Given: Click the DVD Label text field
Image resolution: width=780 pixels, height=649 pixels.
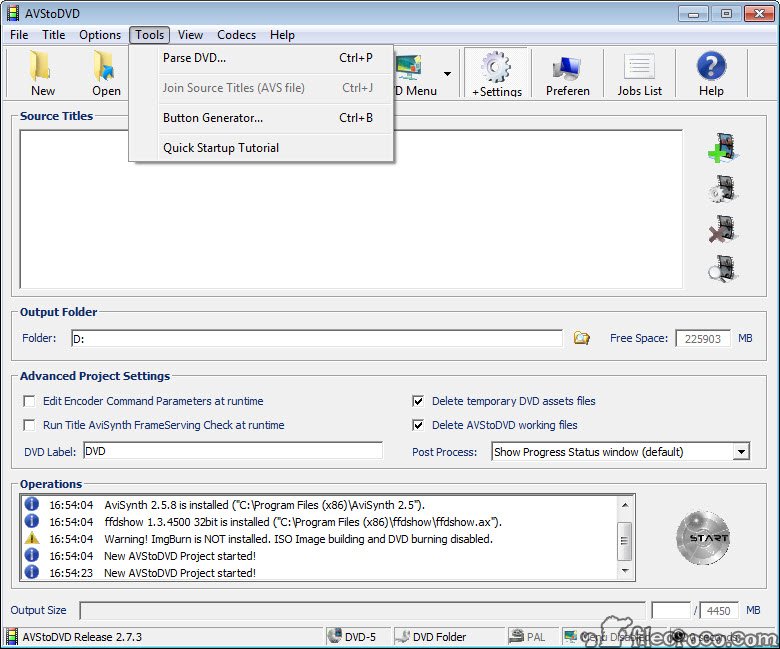Looking at the screenshot, I should (x=233, y=451).
